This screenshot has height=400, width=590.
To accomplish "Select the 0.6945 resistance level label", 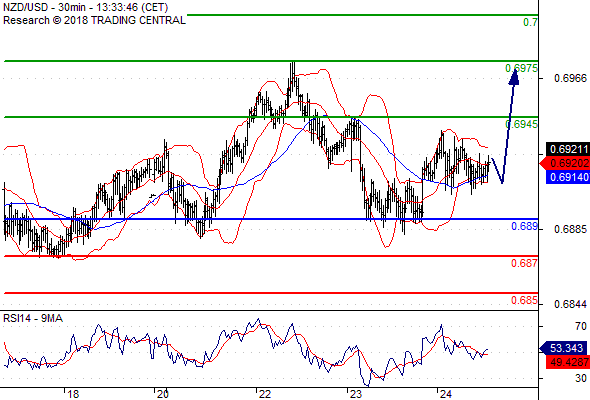I will pos(521,124).
